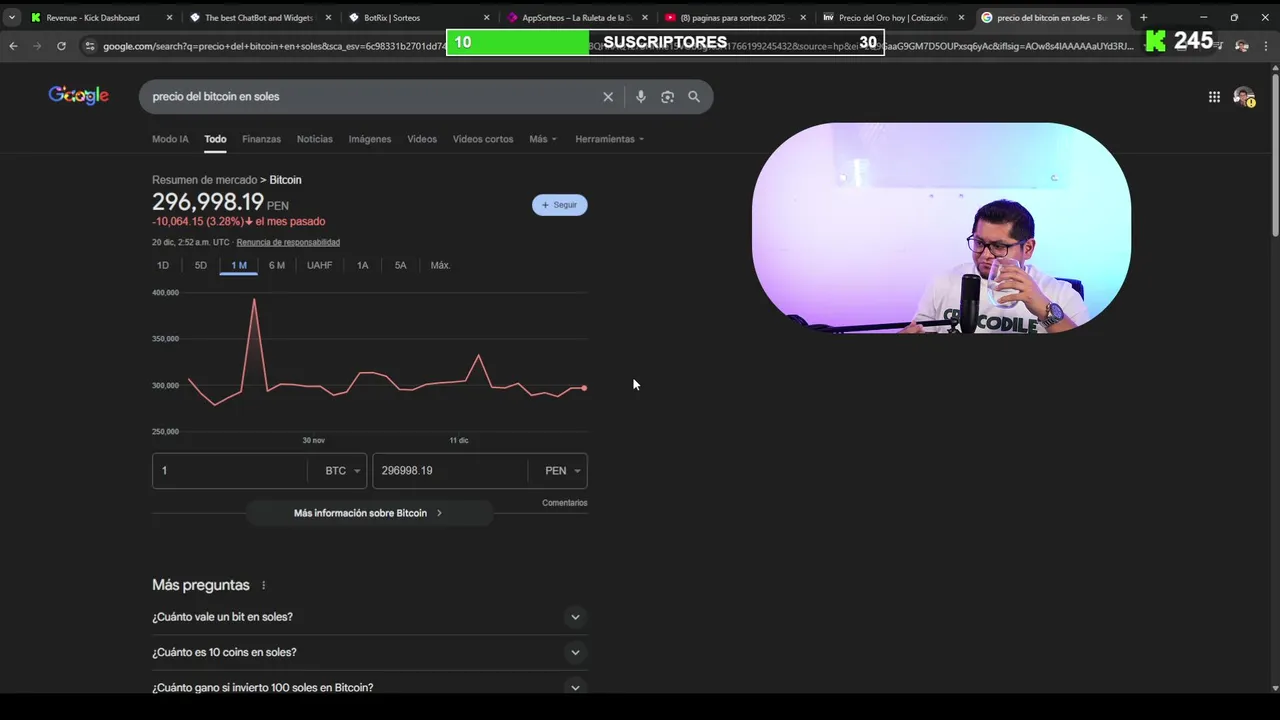Open Google apps grid icon
The height and width of the screenshot is (720, 1280).
pyautogui.click(x=1214, y=97)
